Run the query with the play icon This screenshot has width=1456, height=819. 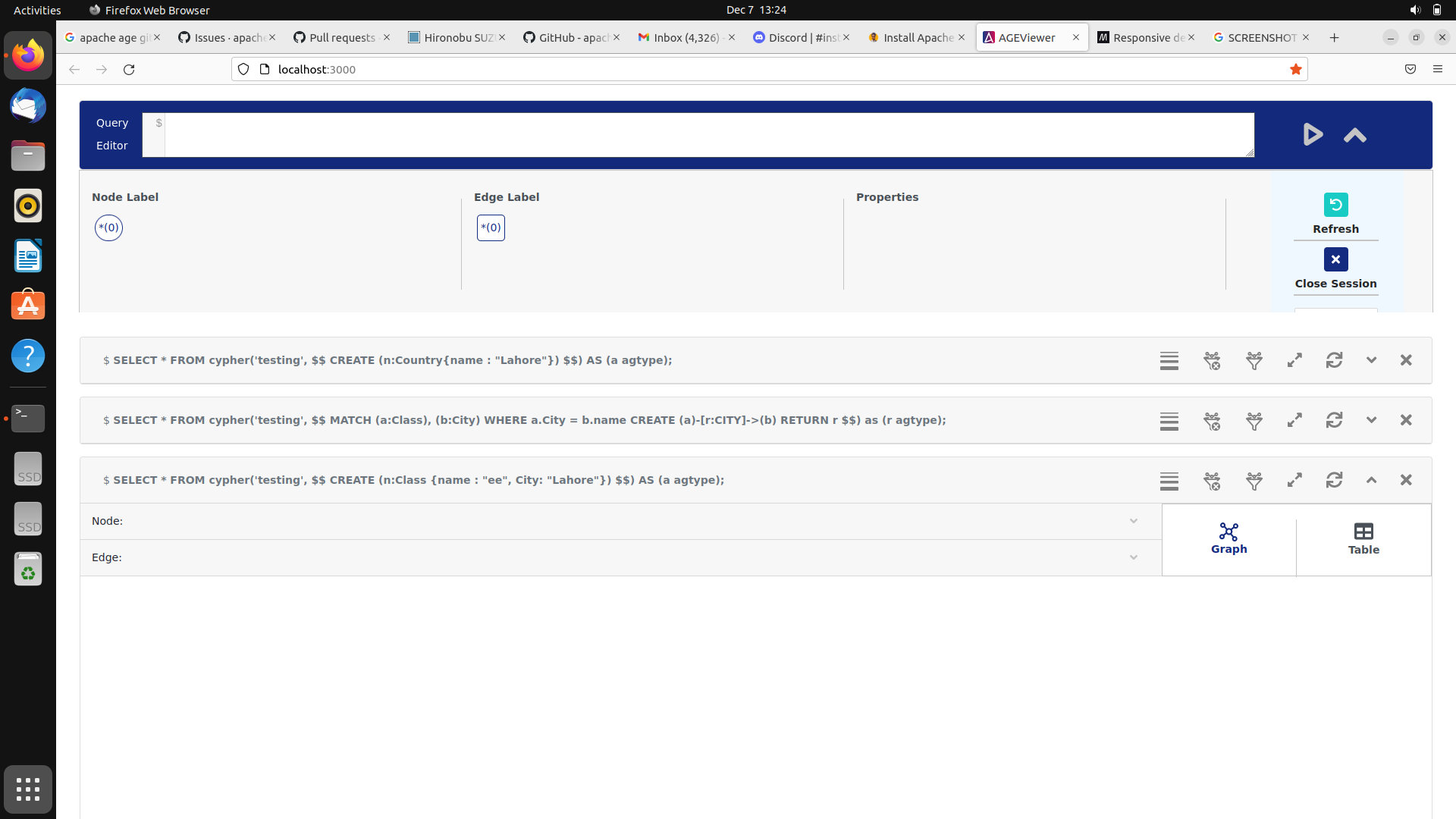[x=1313, y=135]
